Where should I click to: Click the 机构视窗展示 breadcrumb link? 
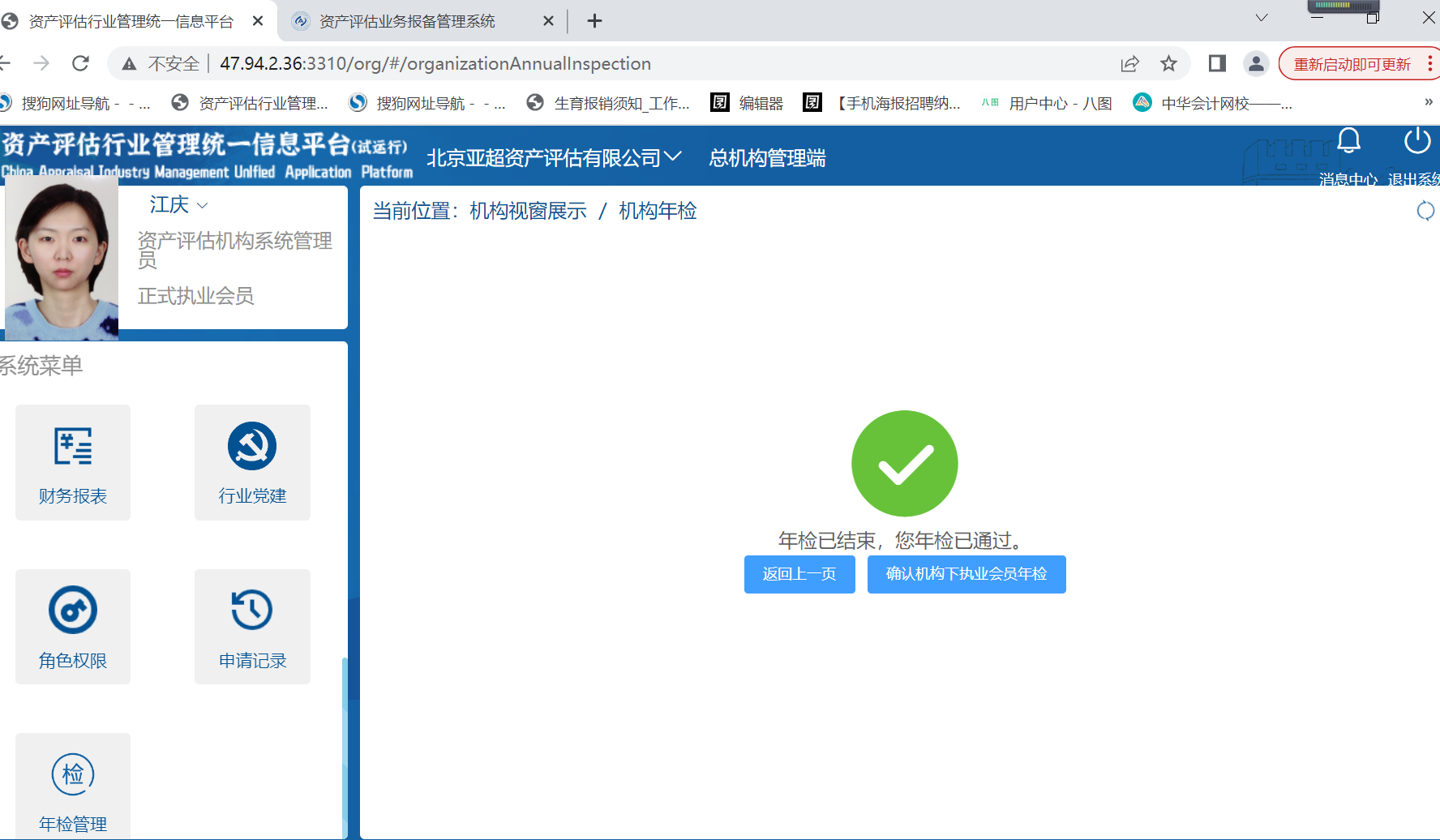tap(528, 212)
